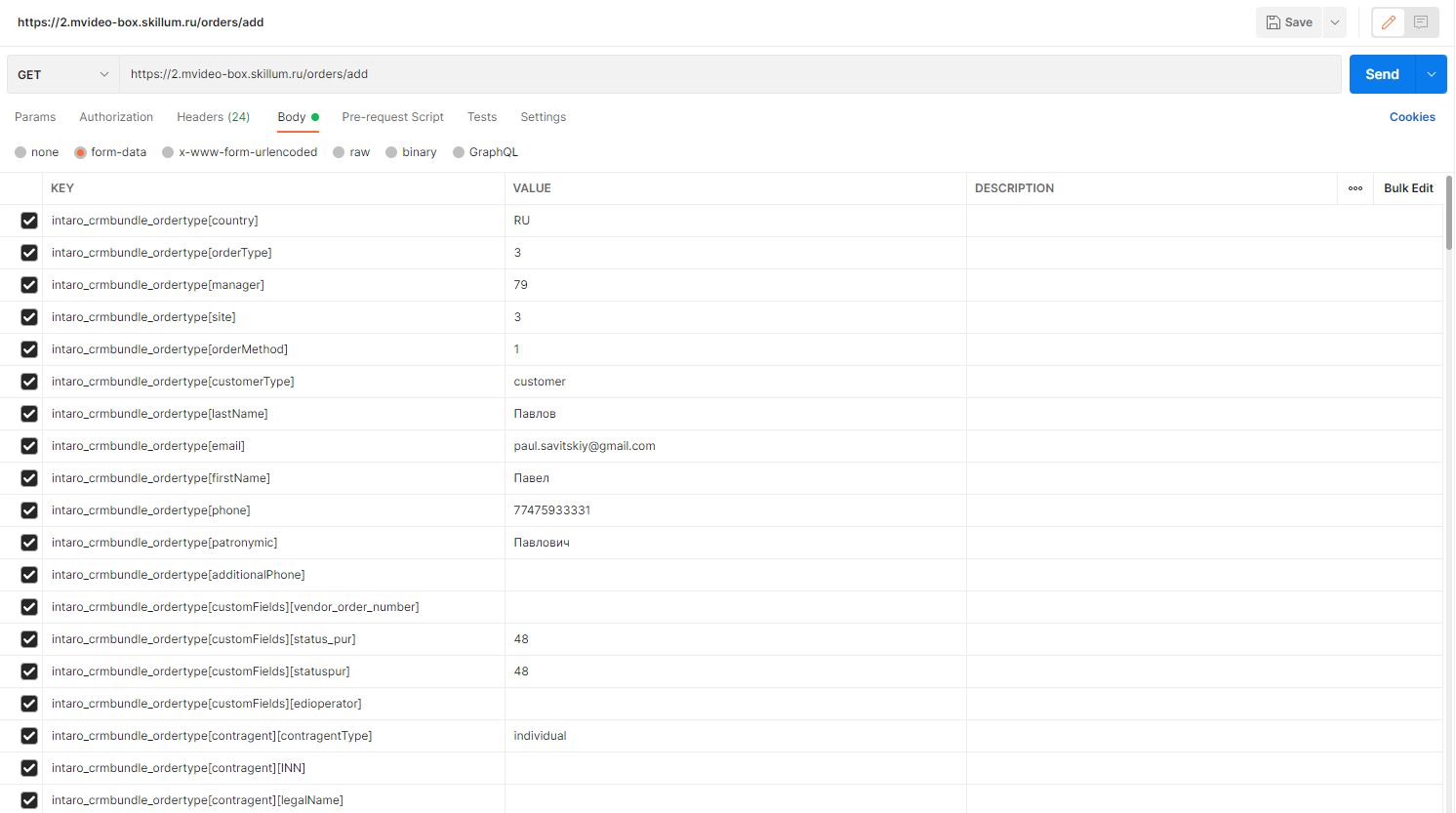Disable the ordertype[email] parameter checkbox
This screenshot has height=813, width=1456.
click(x=28, y=445)
